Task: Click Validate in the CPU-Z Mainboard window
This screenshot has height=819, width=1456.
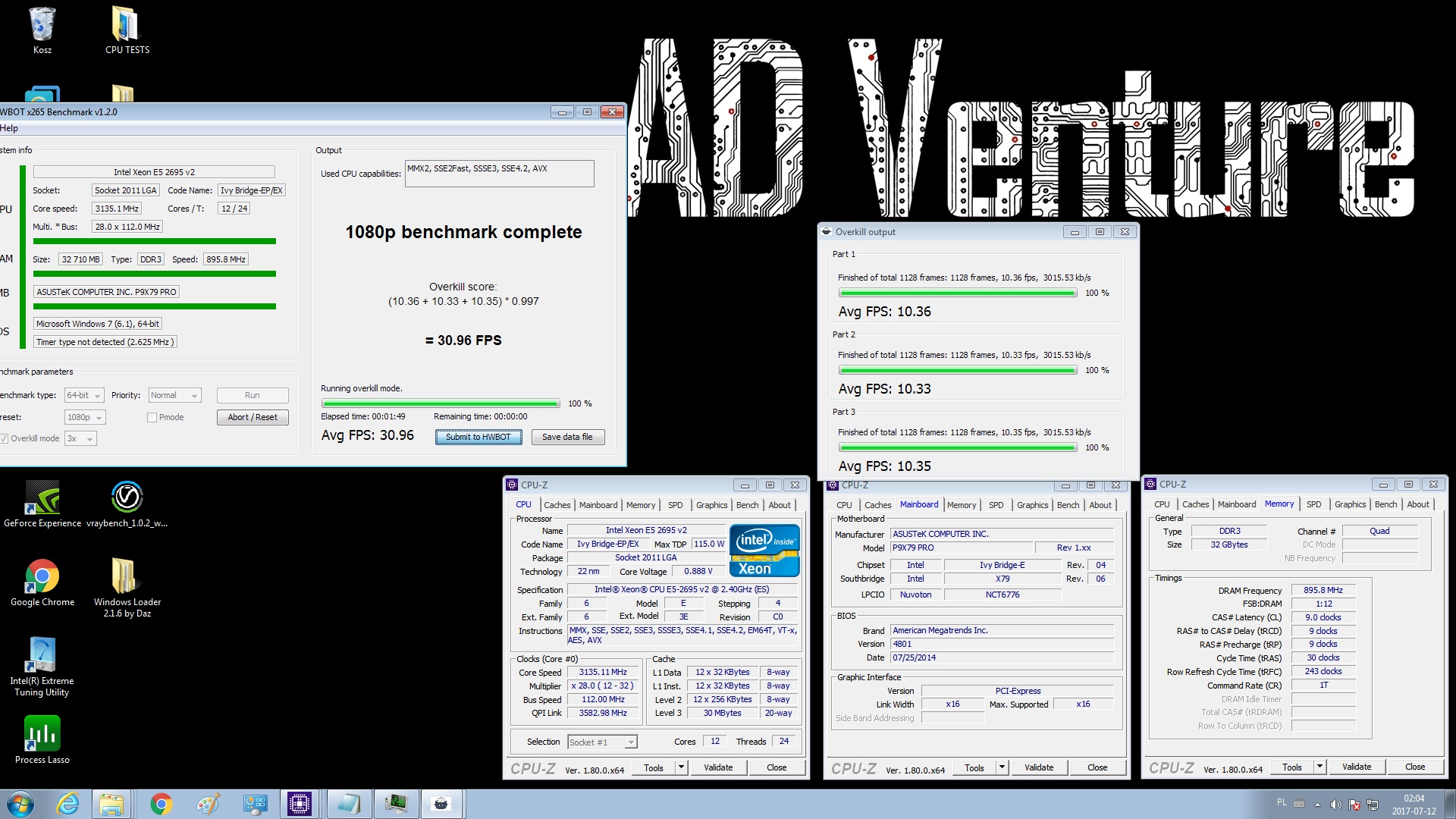Action: click(1039, 767)
